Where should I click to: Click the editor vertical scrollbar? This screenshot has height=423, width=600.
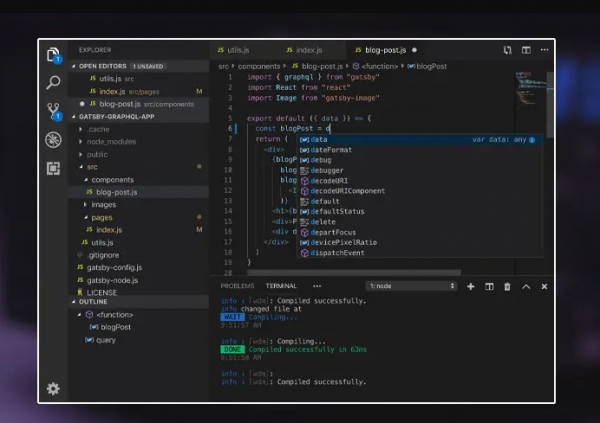[550, 105]
